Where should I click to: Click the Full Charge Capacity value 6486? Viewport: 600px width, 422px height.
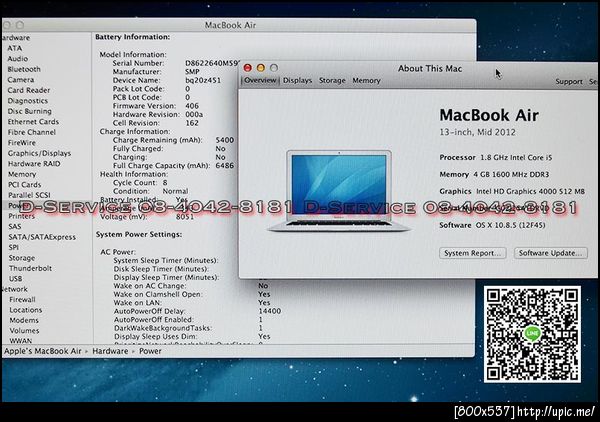[225, 166]
